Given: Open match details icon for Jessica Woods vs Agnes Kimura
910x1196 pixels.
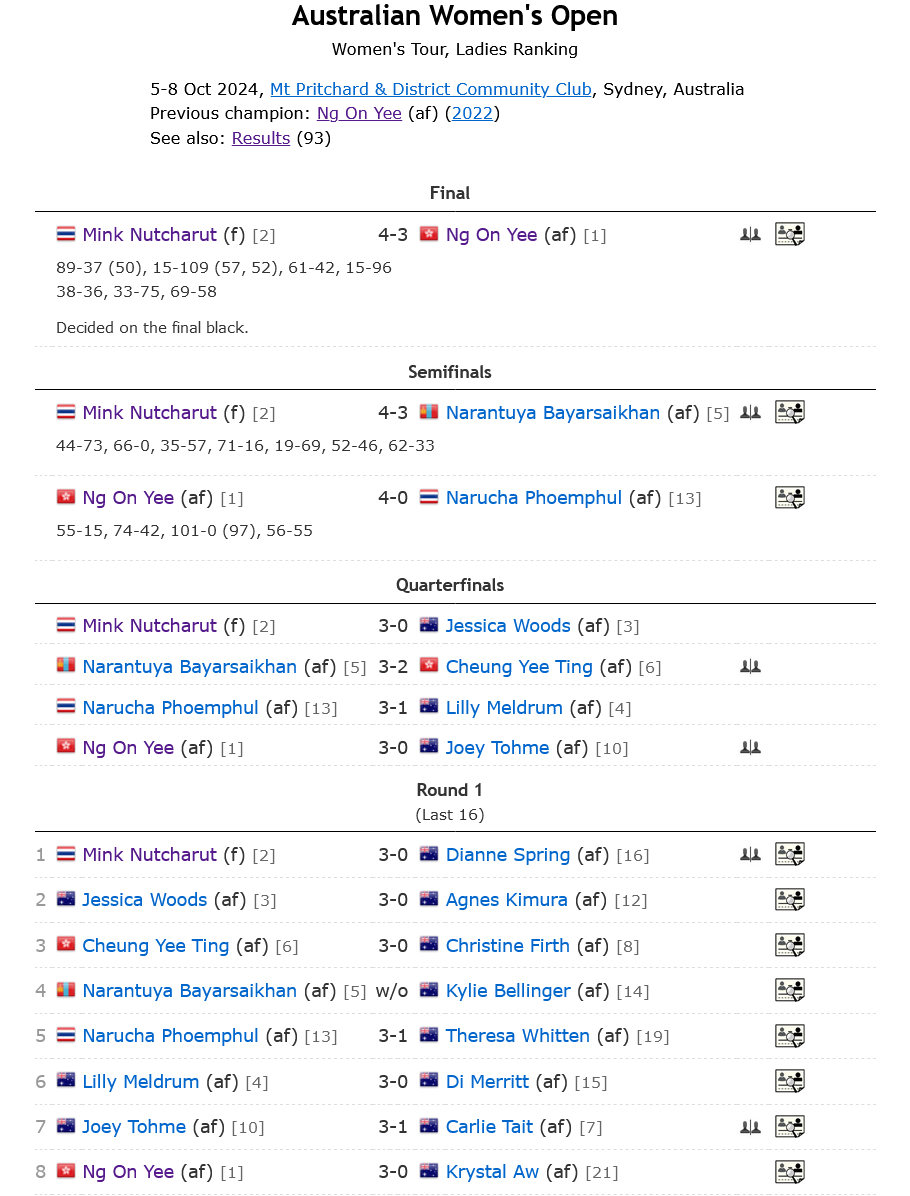Looking at the screenshot, I should click(789, 899).
